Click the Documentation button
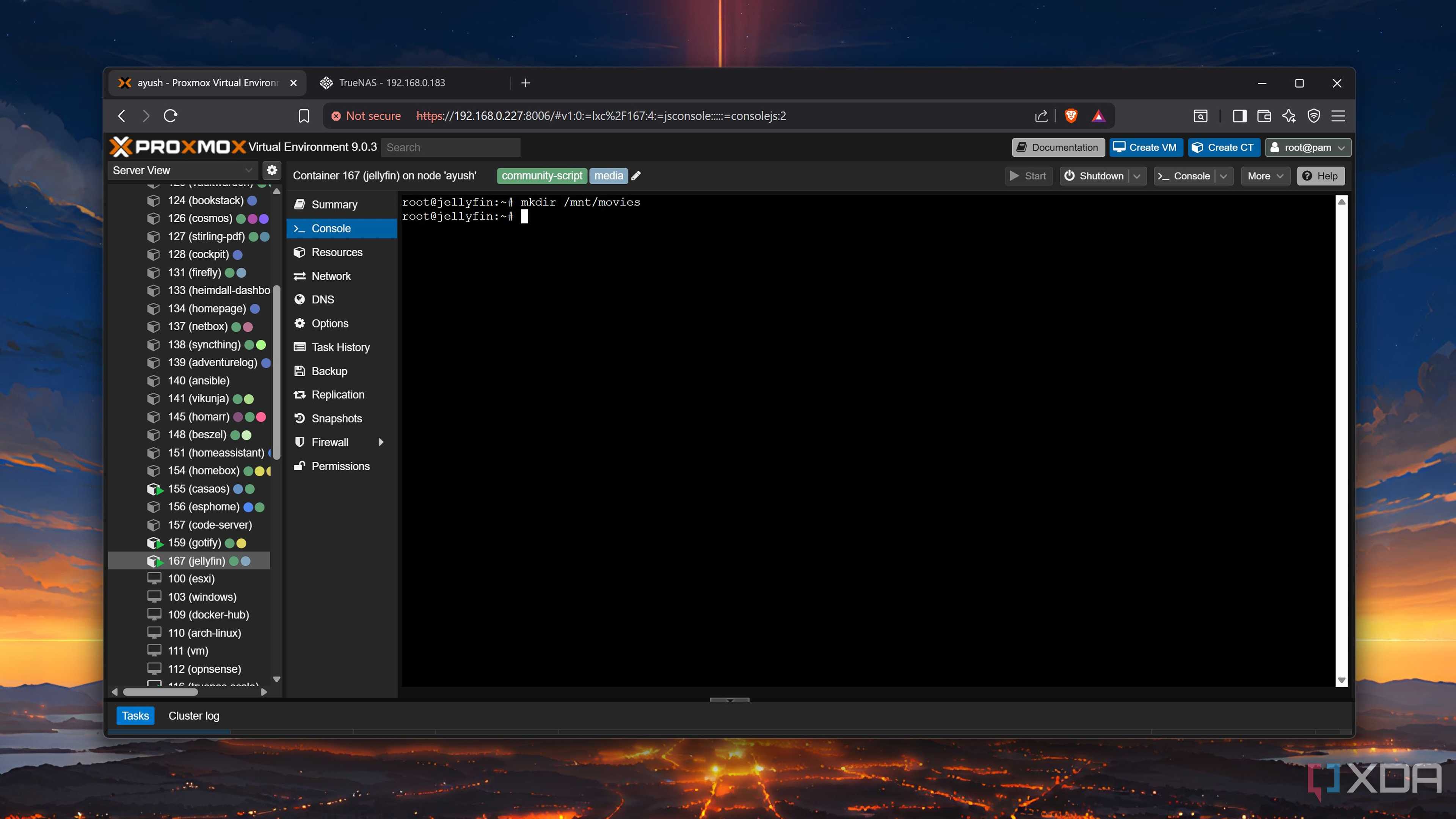The height and width of the screenshot is (819, 1456). click(1057, 147)
